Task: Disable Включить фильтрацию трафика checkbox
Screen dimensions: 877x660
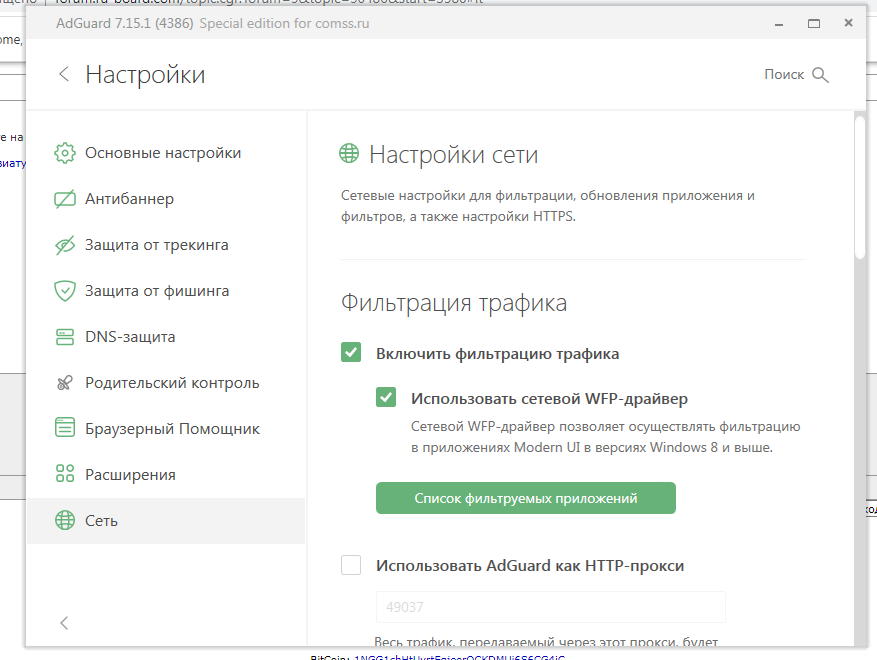Action: coord(351,352)
